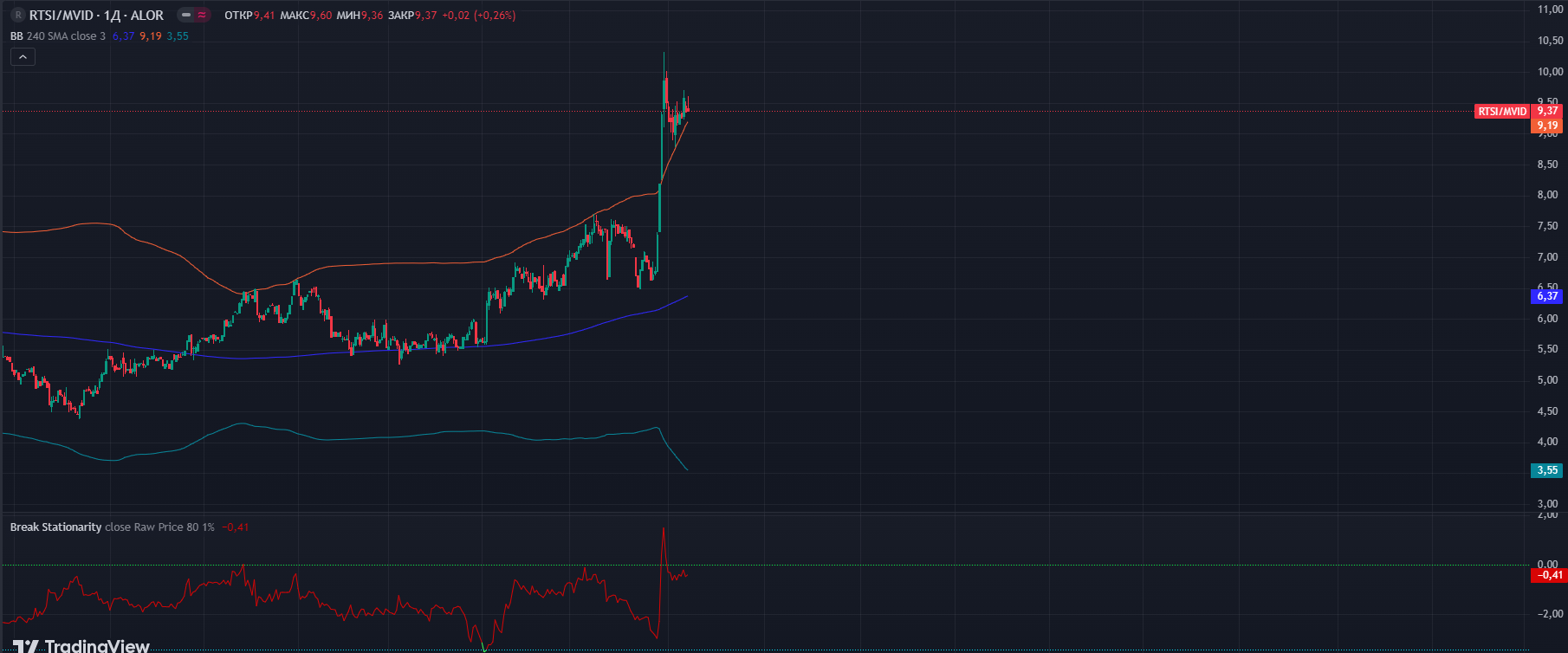Click the teal 3,55 value in the BB legend
Screen dimensions: 1568x653
(178, 36)
